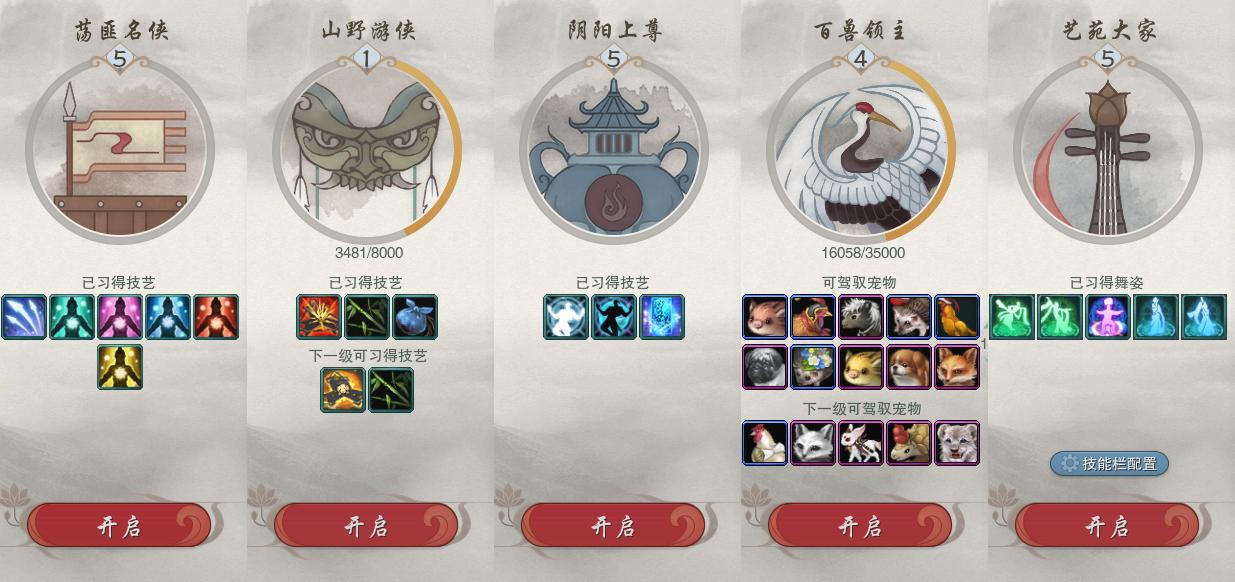Click 开启 under 荡匪名侠
Image resolution: width=1235 pixels, height=582 pixels.
click(119, 526)
